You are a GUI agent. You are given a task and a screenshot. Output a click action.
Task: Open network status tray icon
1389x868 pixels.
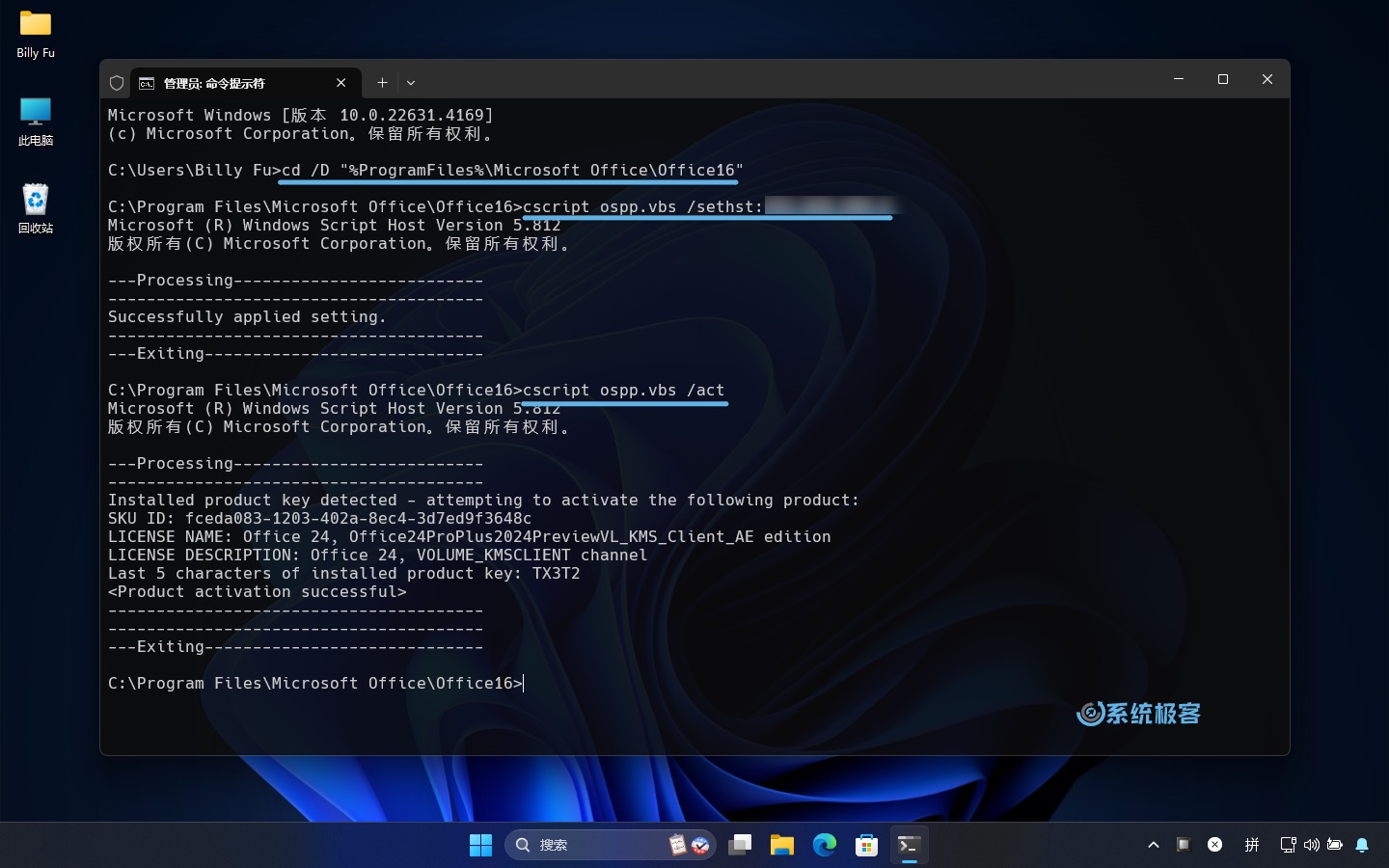[x=1288, y=845]
